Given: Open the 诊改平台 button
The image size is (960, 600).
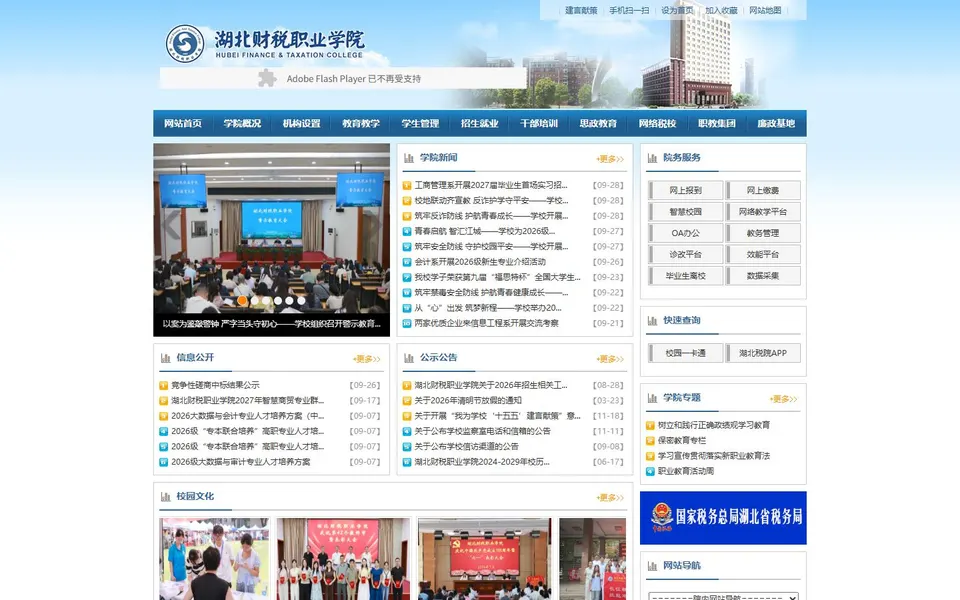Looking at the screenshot, I should (686, 255).
